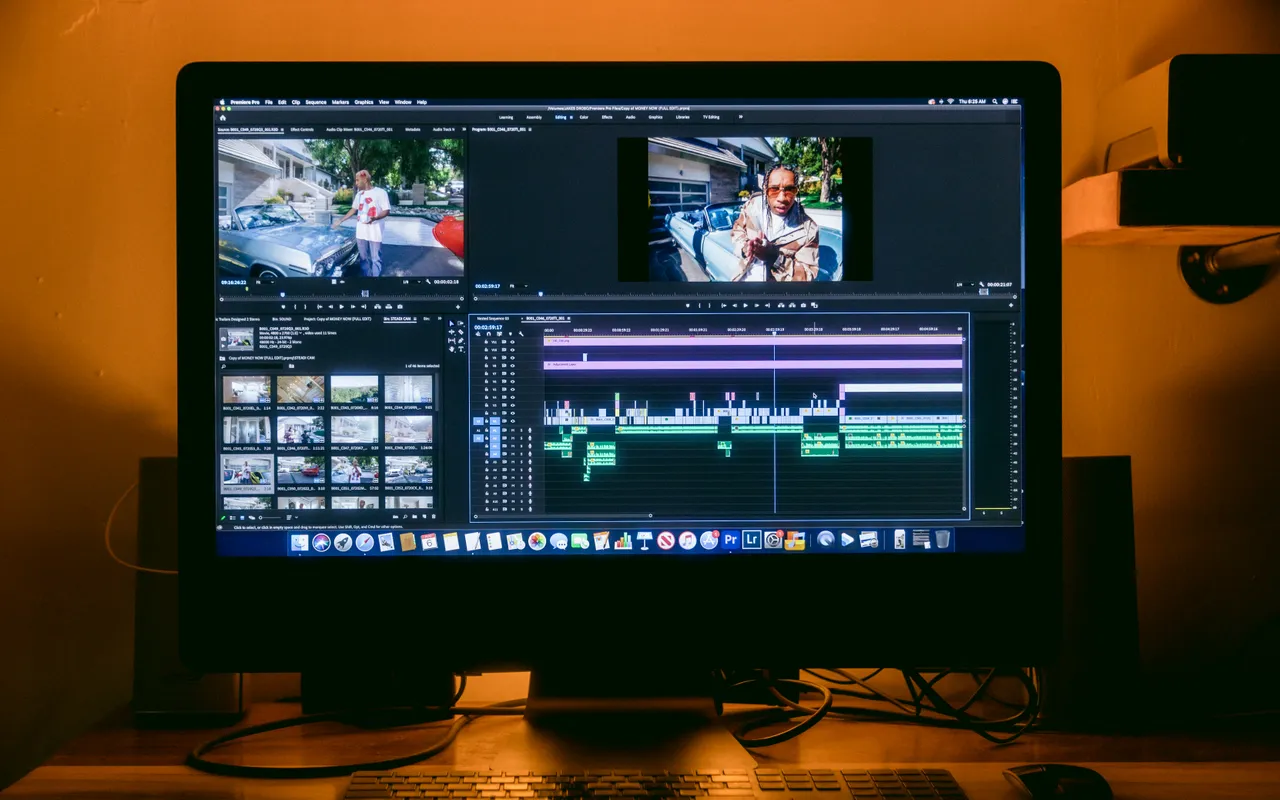Toggle Linked Selection in the timeline header
Image resolution: width=1280 pixels, height=800 pixels.
click(499, 334)
